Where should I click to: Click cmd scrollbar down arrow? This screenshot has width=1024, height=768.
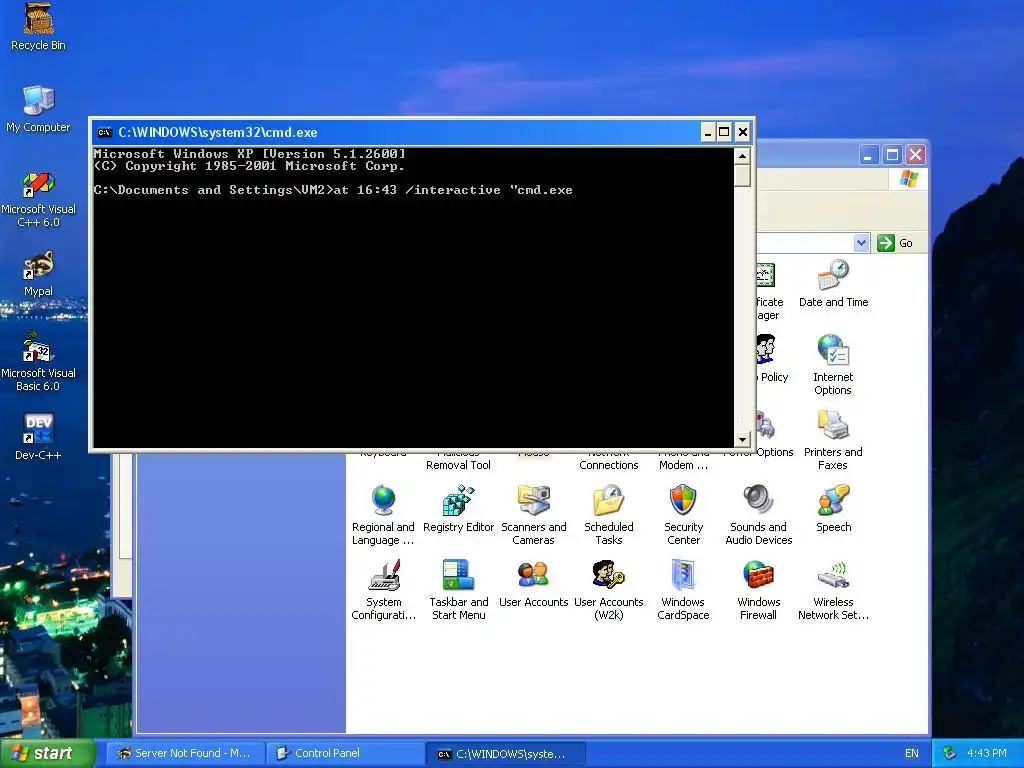click(742, 440)
